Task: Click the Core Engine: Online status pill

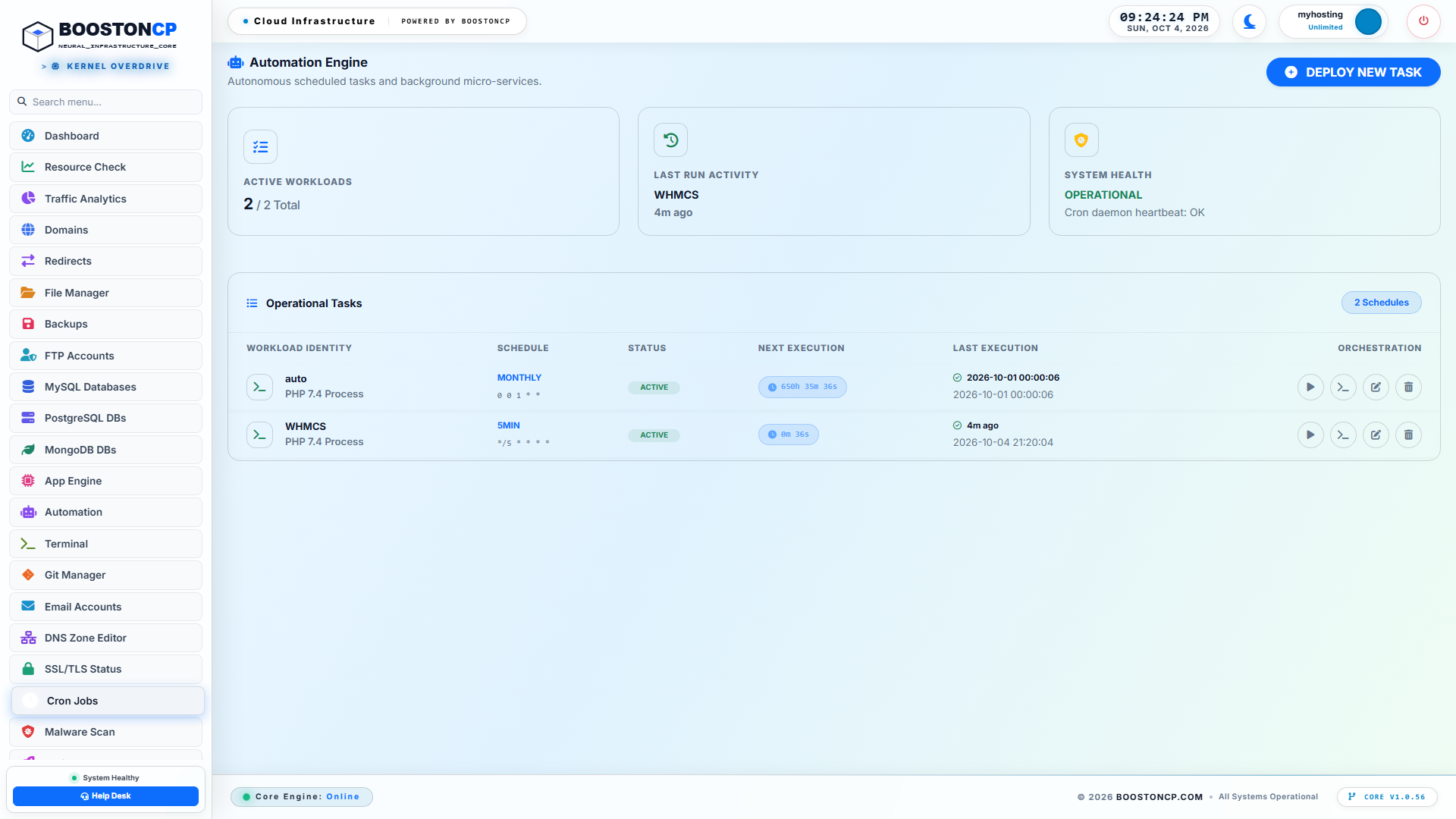Action: 301,796
